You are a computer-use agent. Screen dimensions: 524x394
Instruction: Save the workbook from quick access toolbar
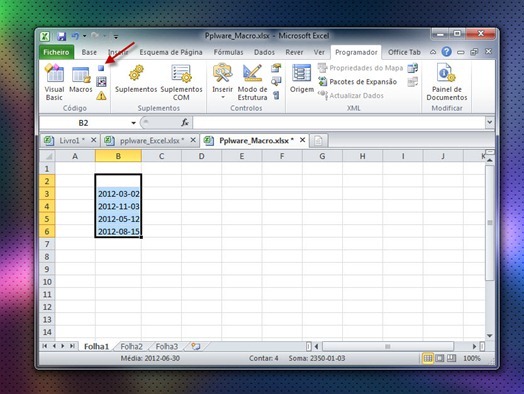pyautogui.click(x=61, y=36)
